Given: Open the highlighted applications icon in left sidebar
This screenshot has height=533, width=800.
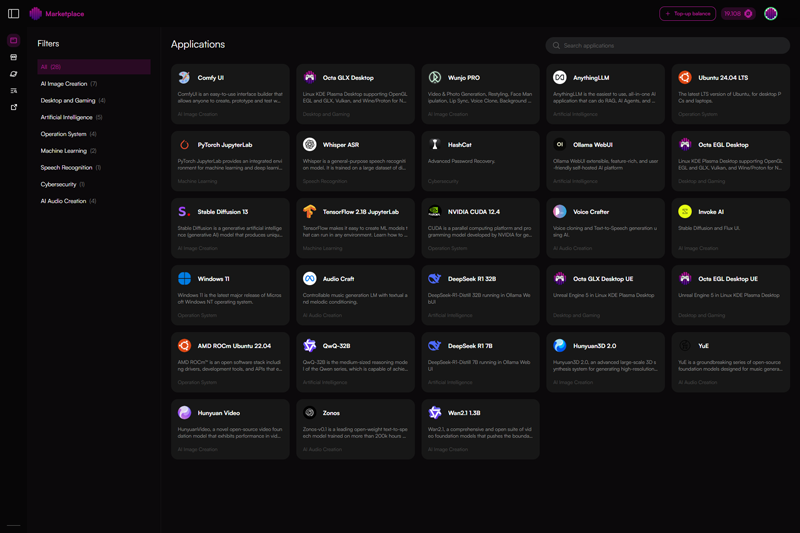Looking at the screenshot, I should (14, 40).
